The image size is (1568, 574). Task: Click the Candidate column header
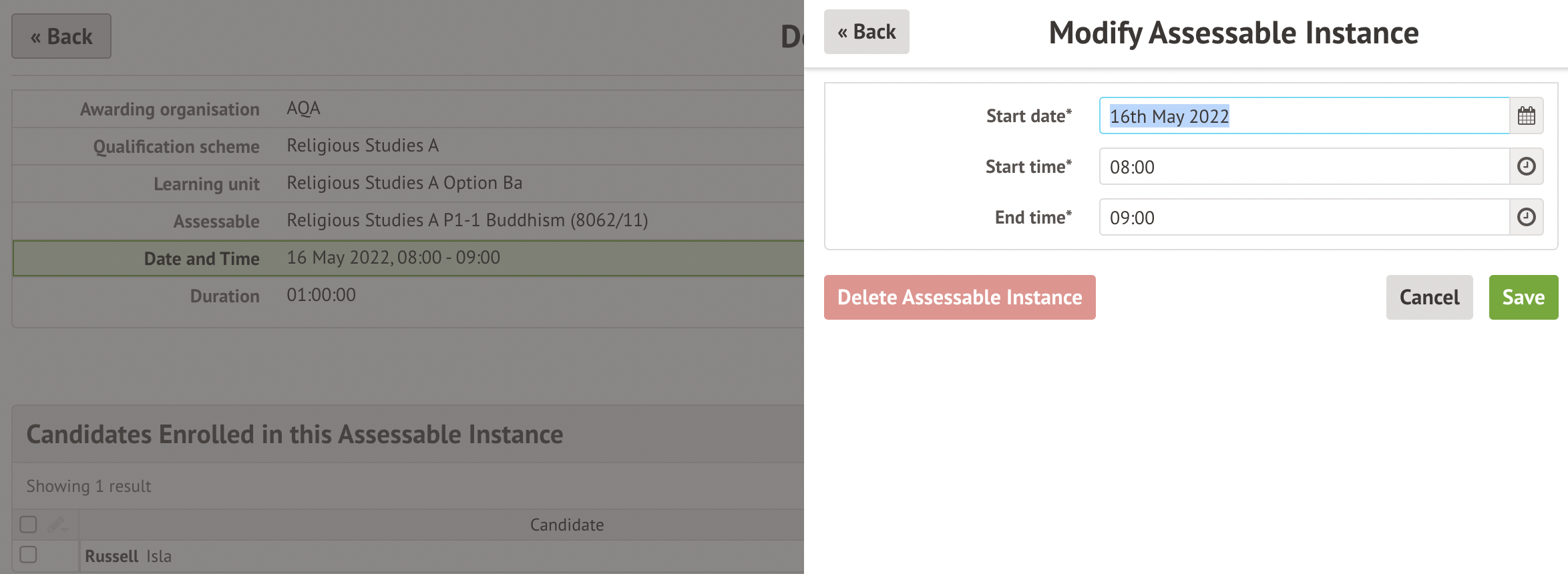(x=566, y=525)
